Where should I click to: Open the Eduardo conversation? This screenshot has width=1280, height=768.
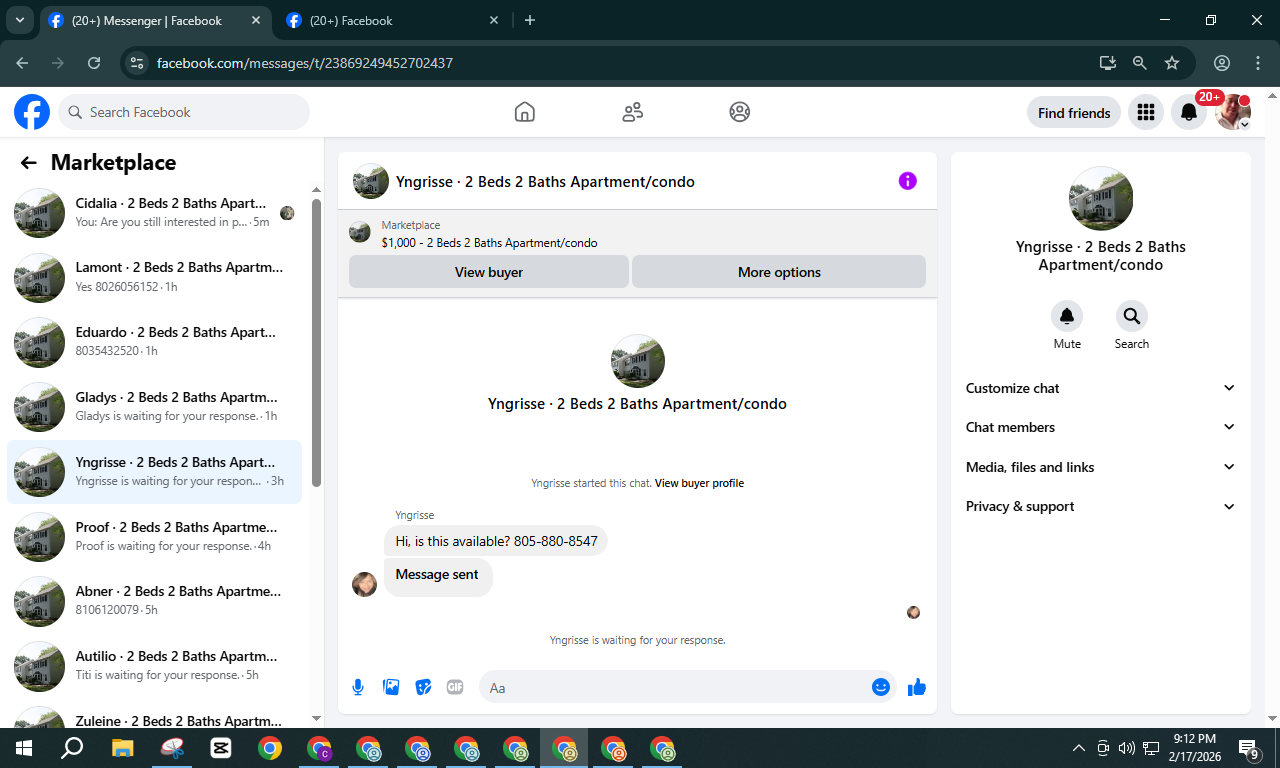(156, 342)
